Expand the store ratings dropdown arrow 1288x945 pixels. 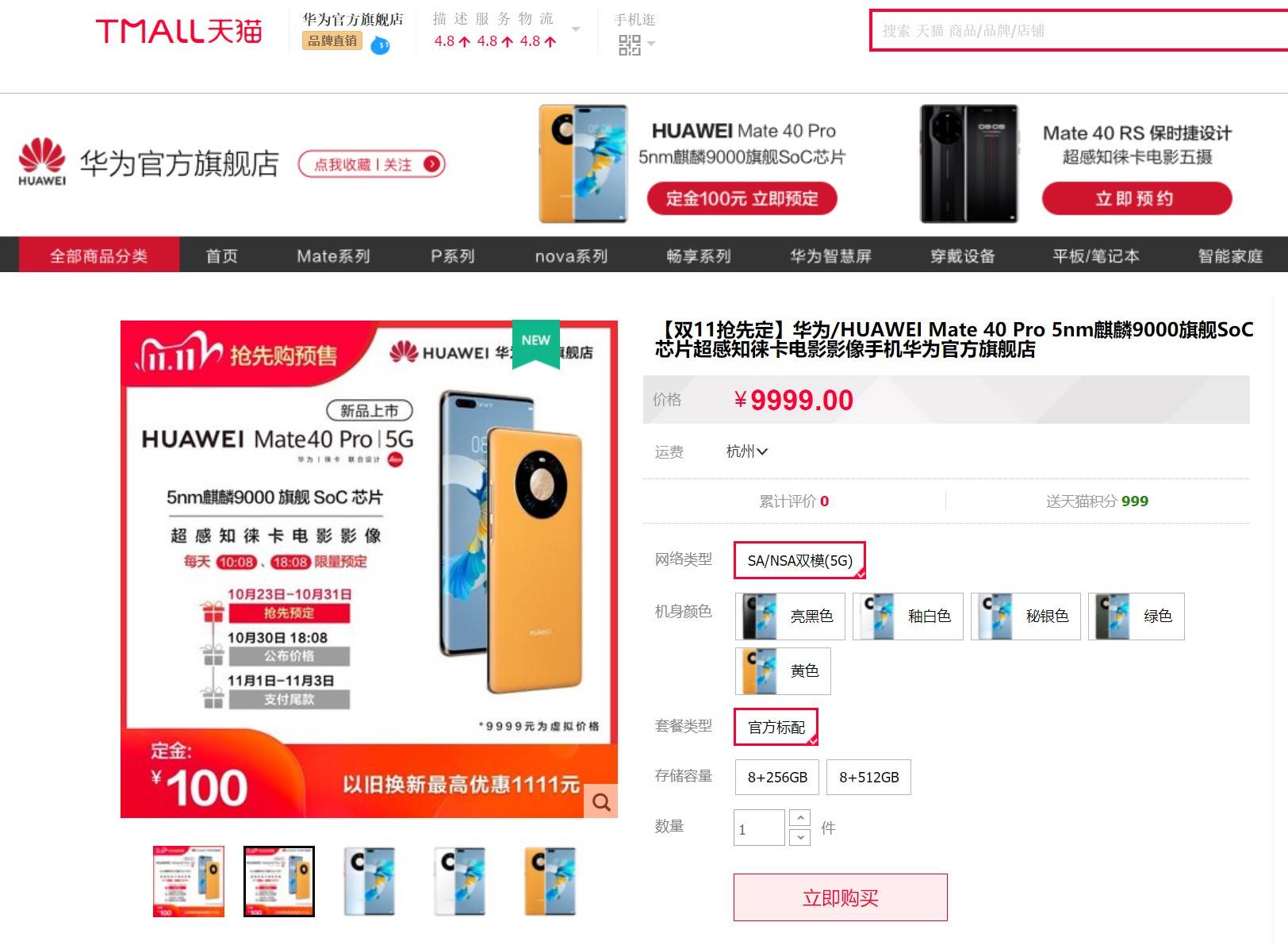click(576, 30)
